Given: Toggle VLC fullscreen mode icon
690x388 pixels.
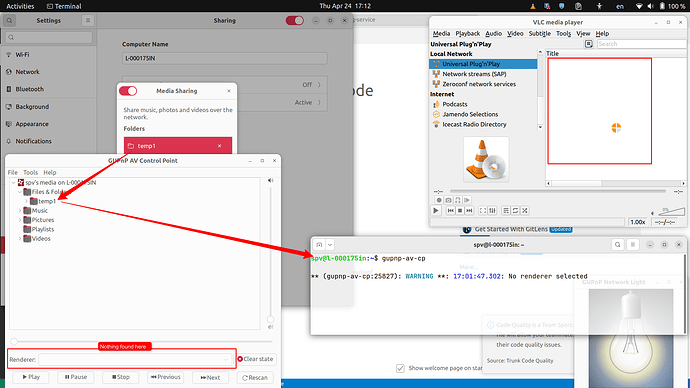Looking at the screenshot, I should (483, 211).
